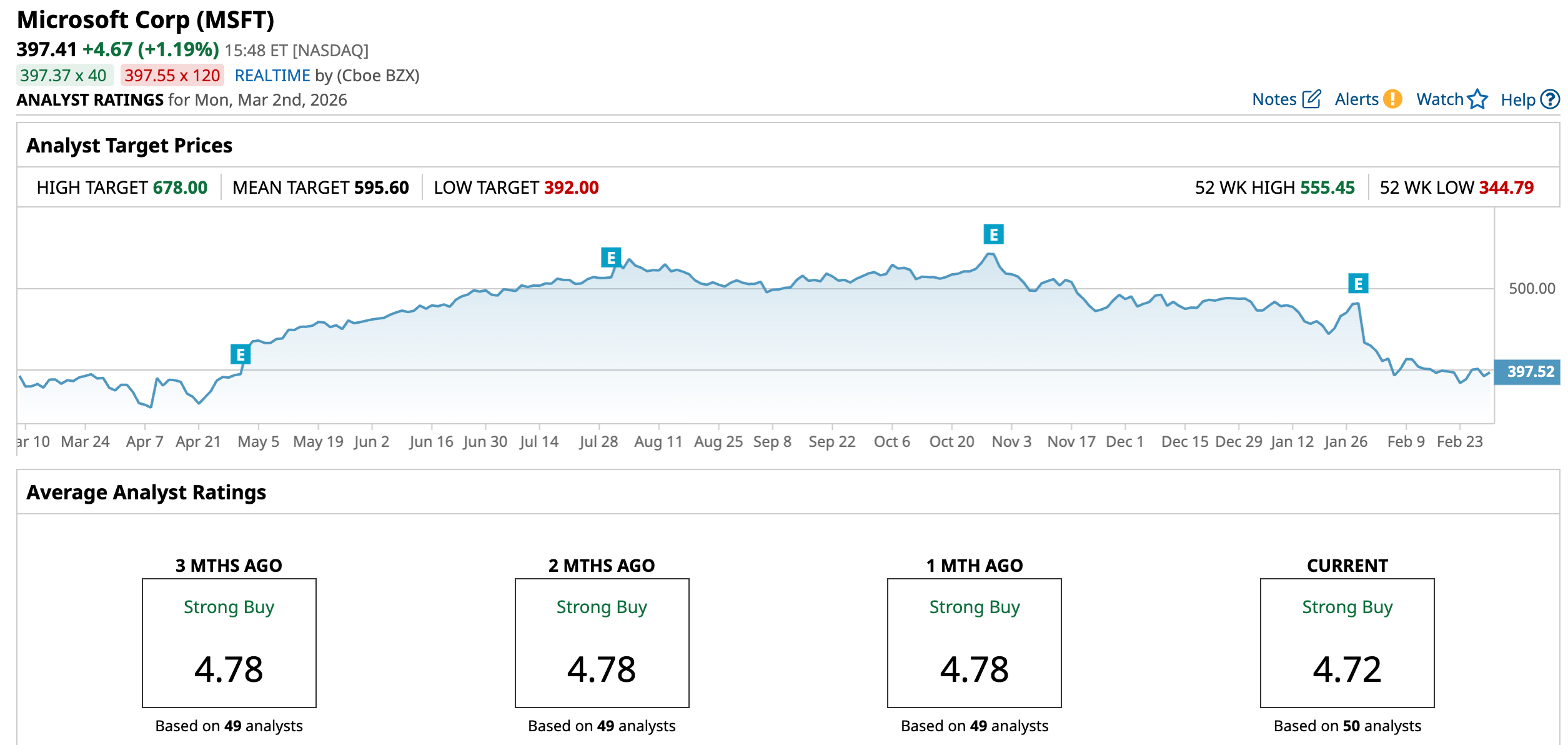Click the Help question mark icon
Screen dimensions: 1568x745
tap(1550, 99)
